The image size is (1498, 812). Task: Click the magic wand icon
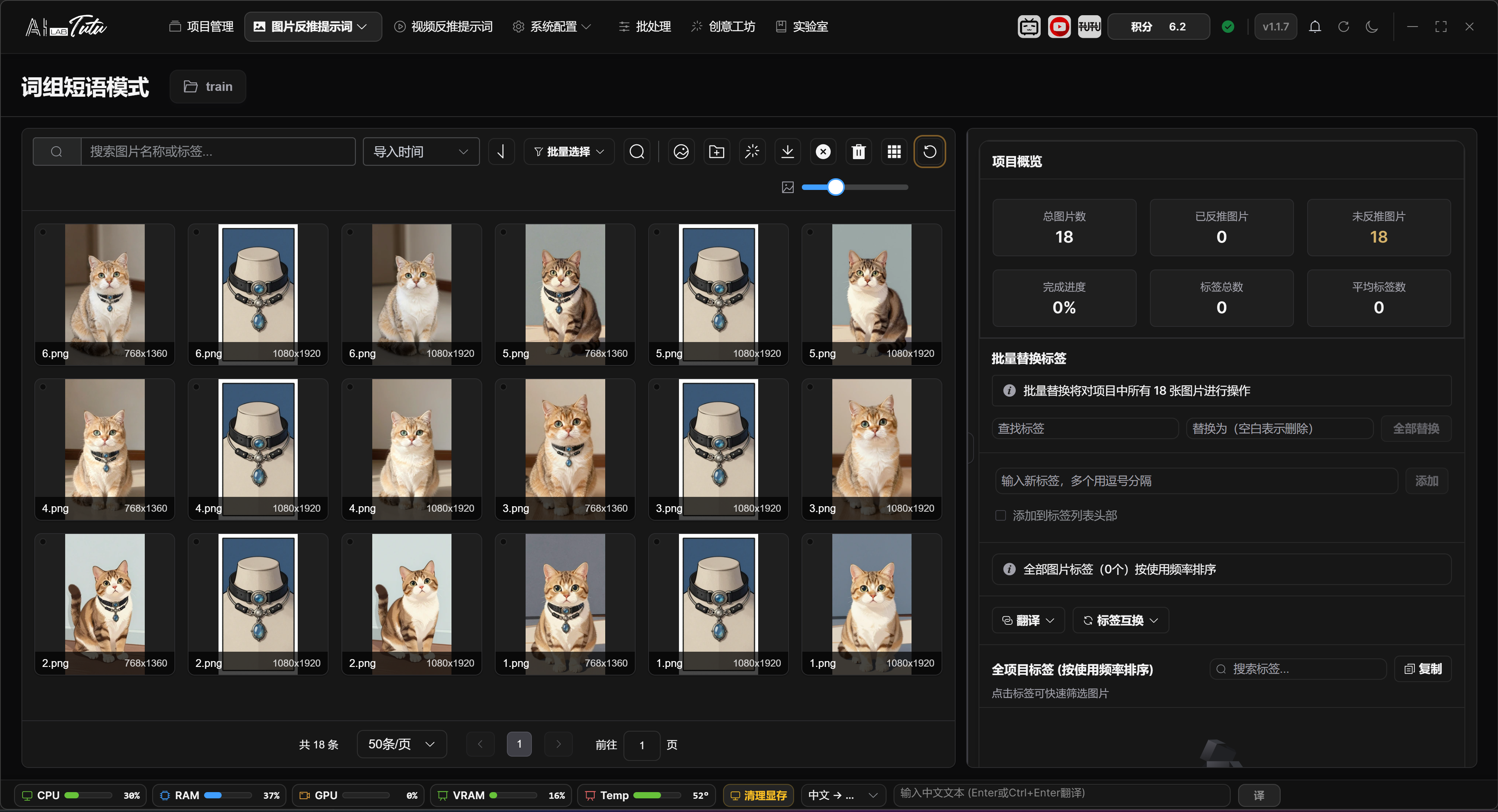752,152
